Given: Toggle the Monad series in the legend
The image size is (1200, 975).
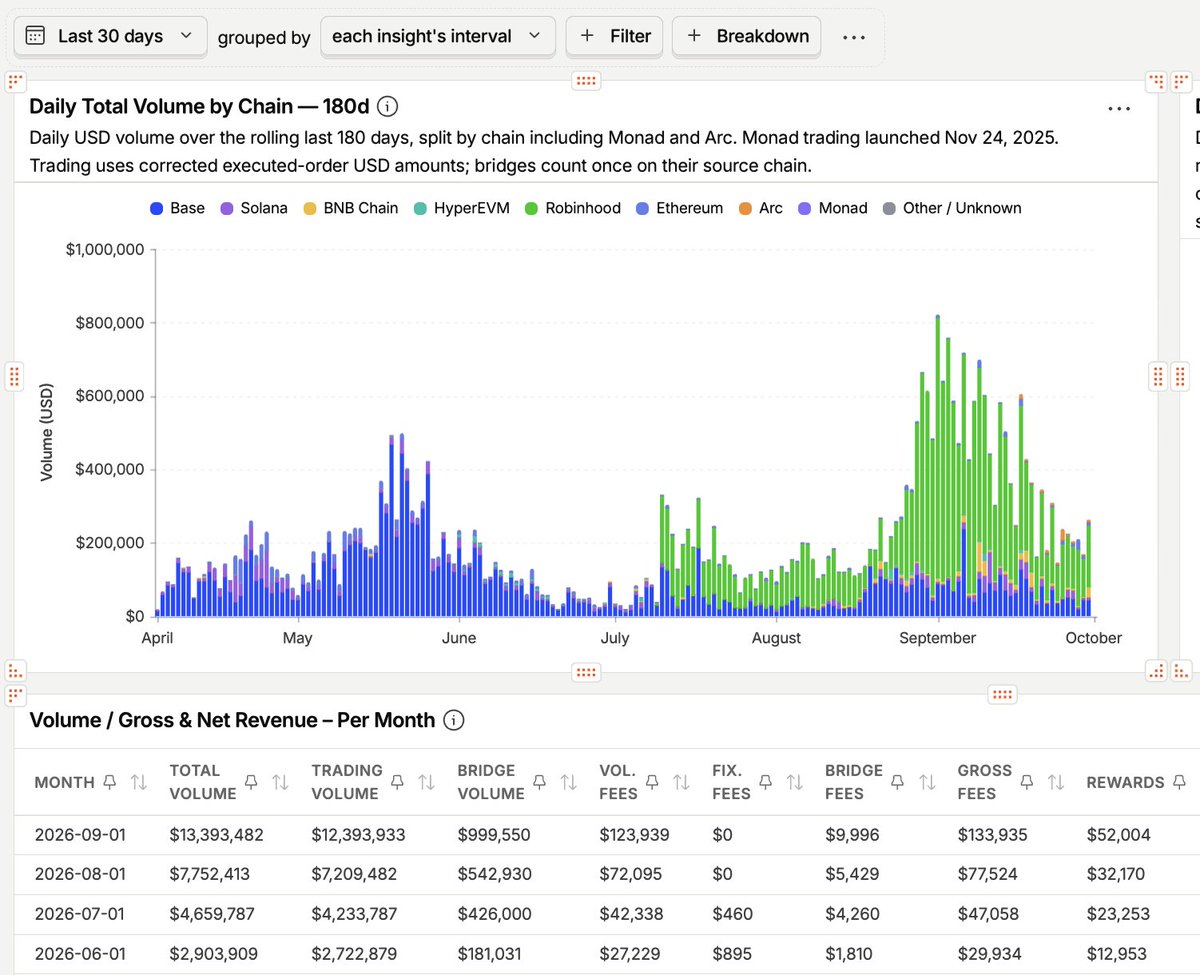Looking at the screenshot, I should click(x=833, y=208).
